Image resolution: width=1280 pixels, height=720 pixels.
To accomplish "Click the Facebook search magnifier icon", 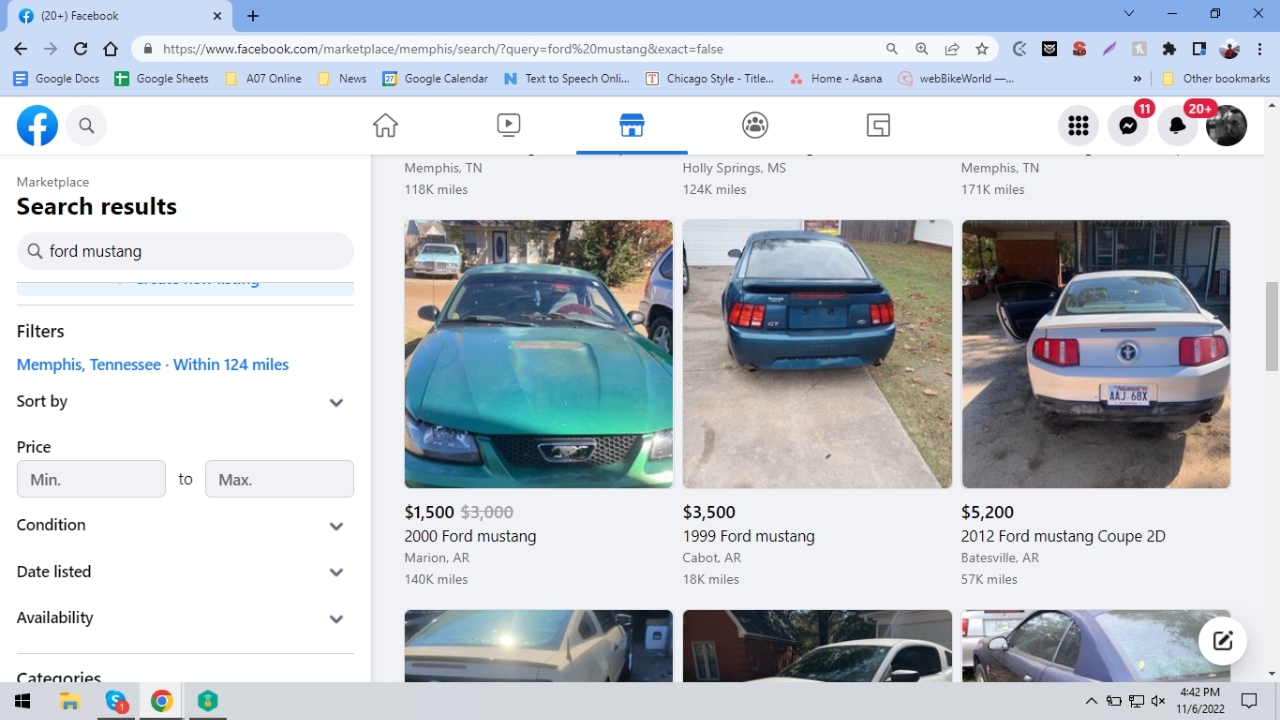I will [x=87, y=125].
